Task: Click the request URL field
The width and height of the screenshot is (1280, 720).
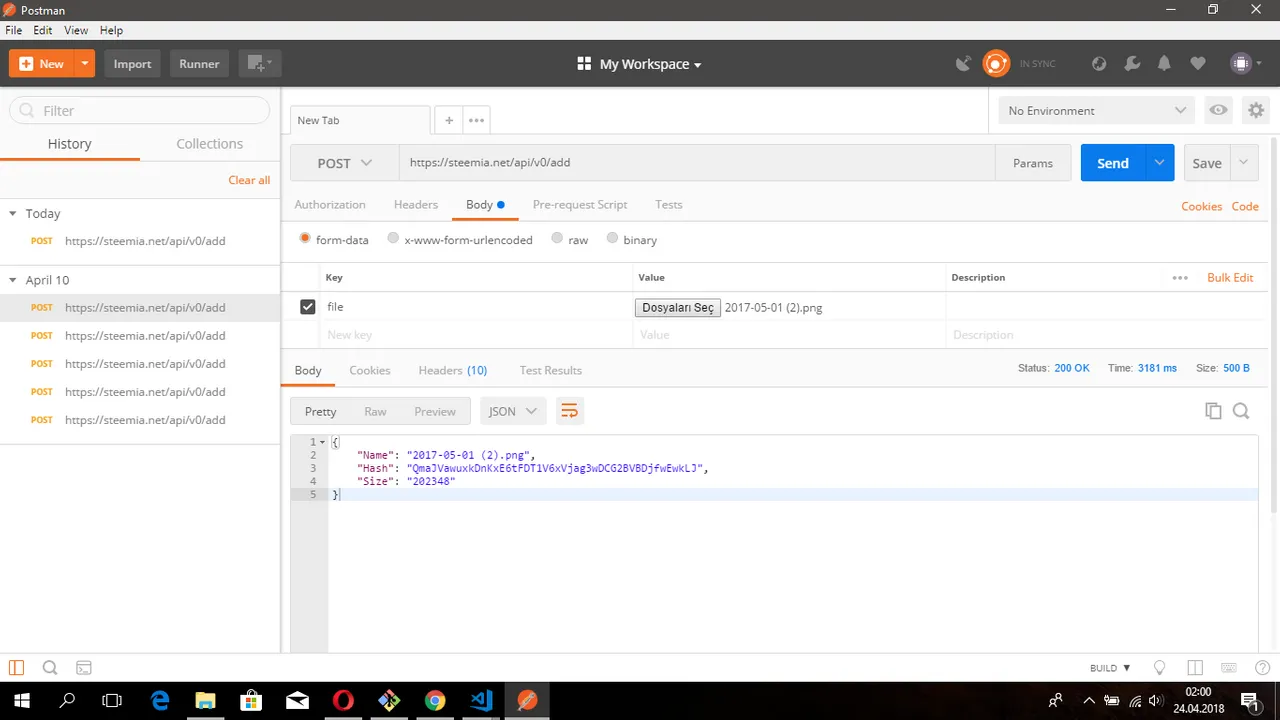Action: pos(697,163)
